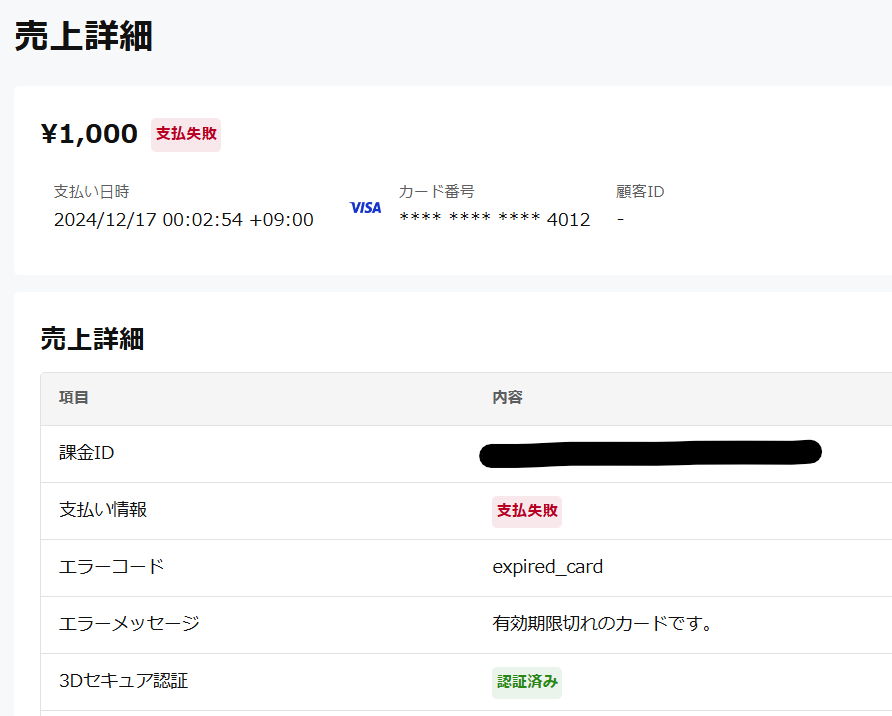Click the VISA card brand icon
This screenshot has width=892, height=716.
(x=364, y=208)
